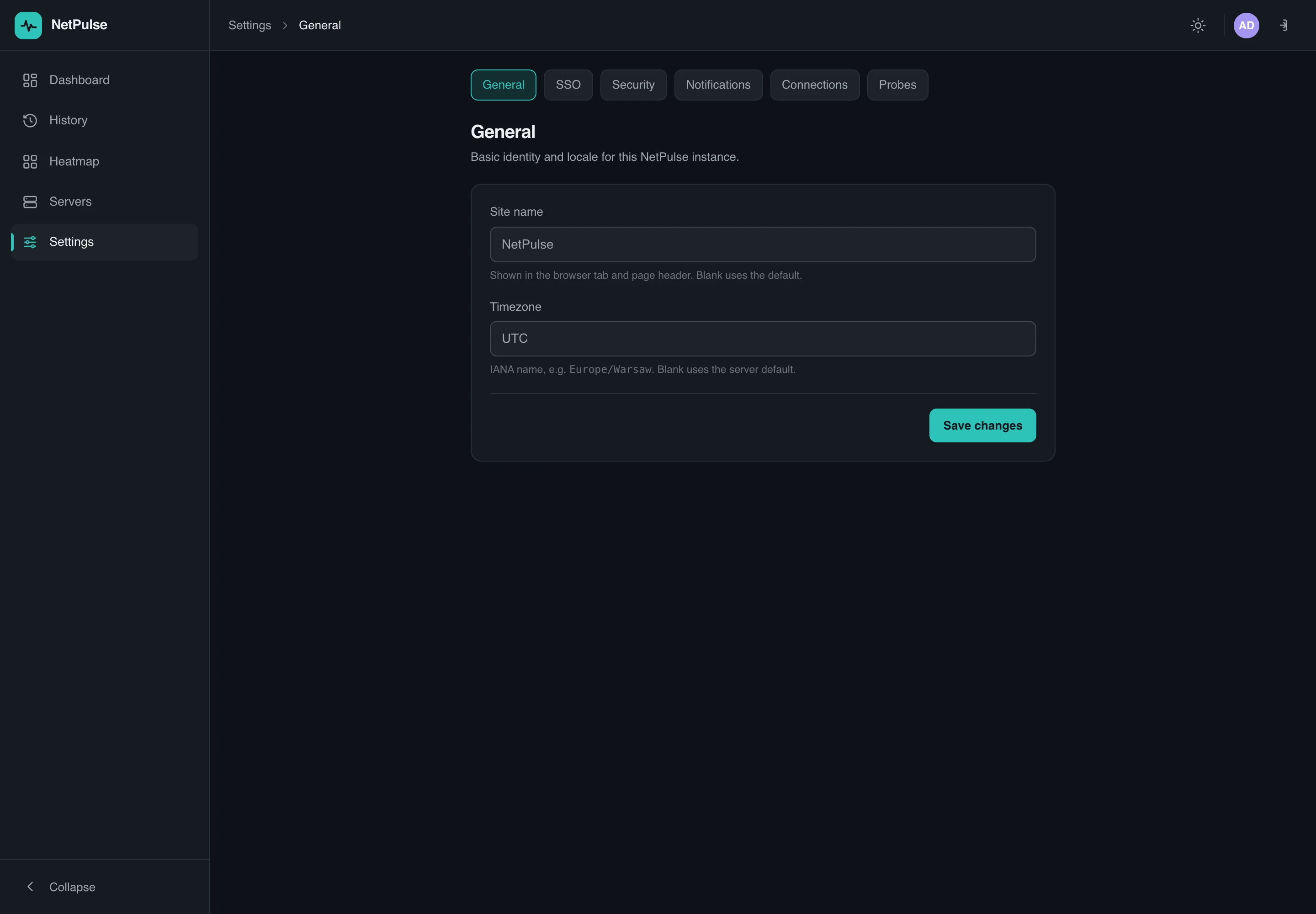Click the General breadcrumb item
The image size is (1316, 914).
tap(319, 25)
